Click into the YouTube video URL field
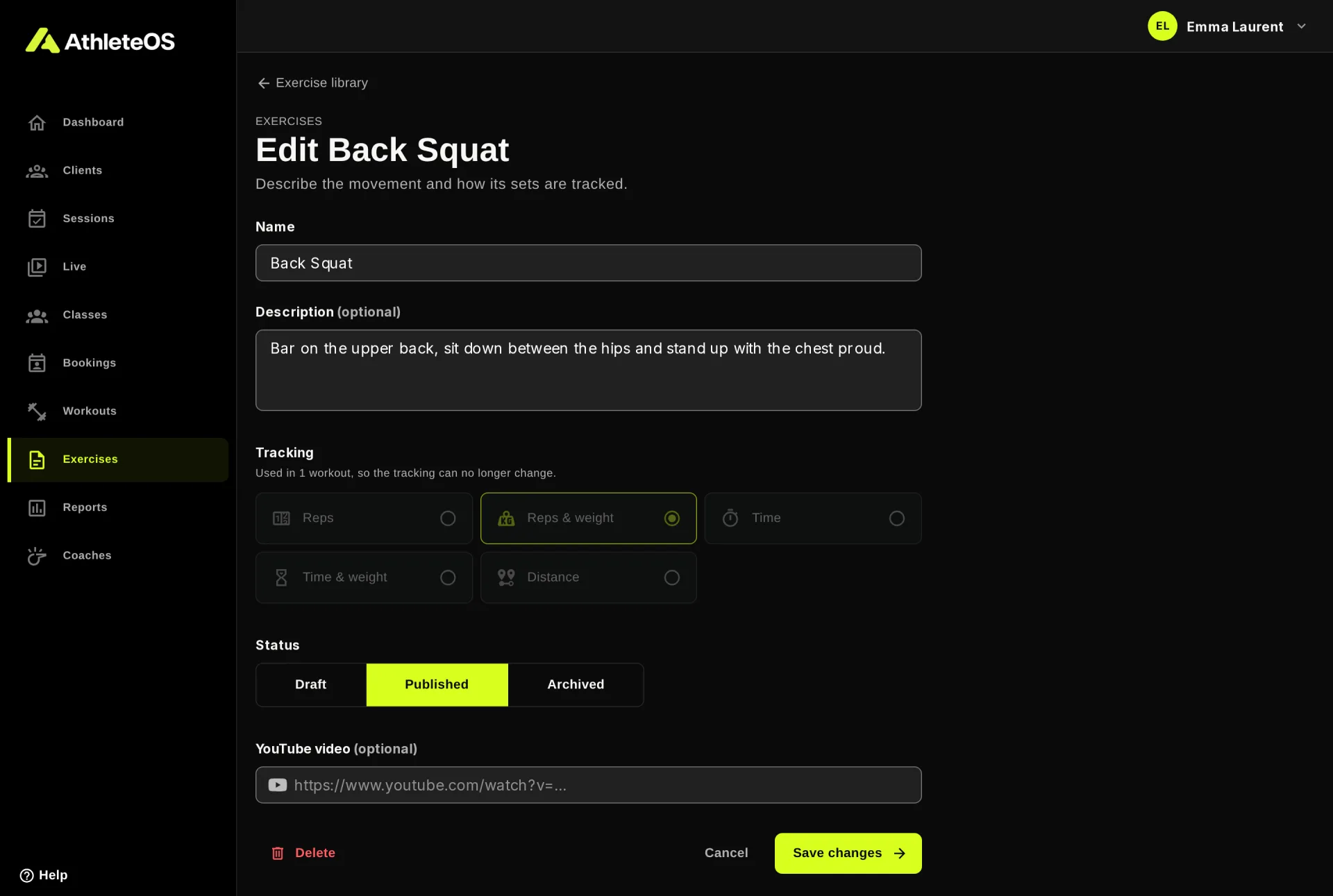This screenshot has width=1333, height=896. [x=588, y=785]
